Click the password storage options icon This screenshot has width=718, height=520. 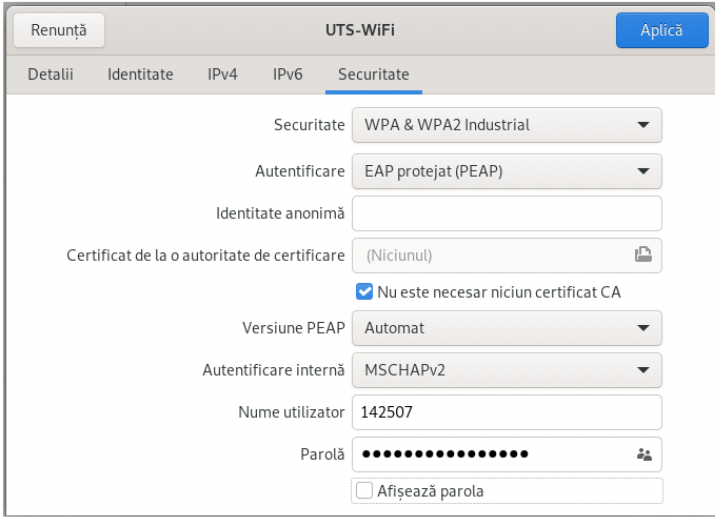pyautogui.click(x=644, y=455)
